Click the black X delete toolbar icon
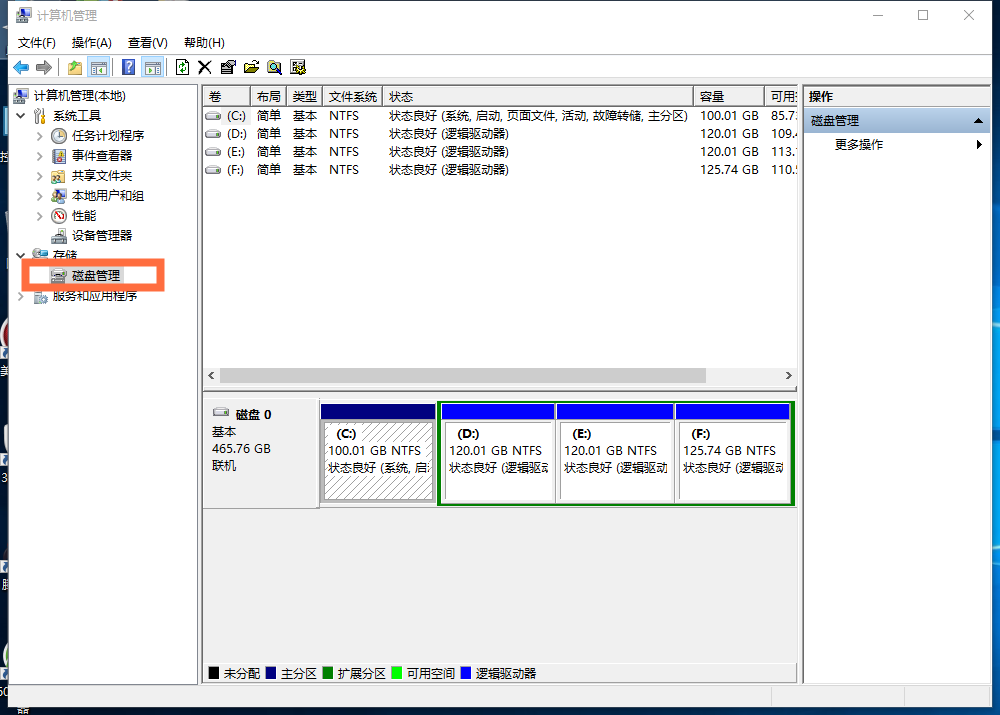1000x715 pixels. click(x=205, y=67)
